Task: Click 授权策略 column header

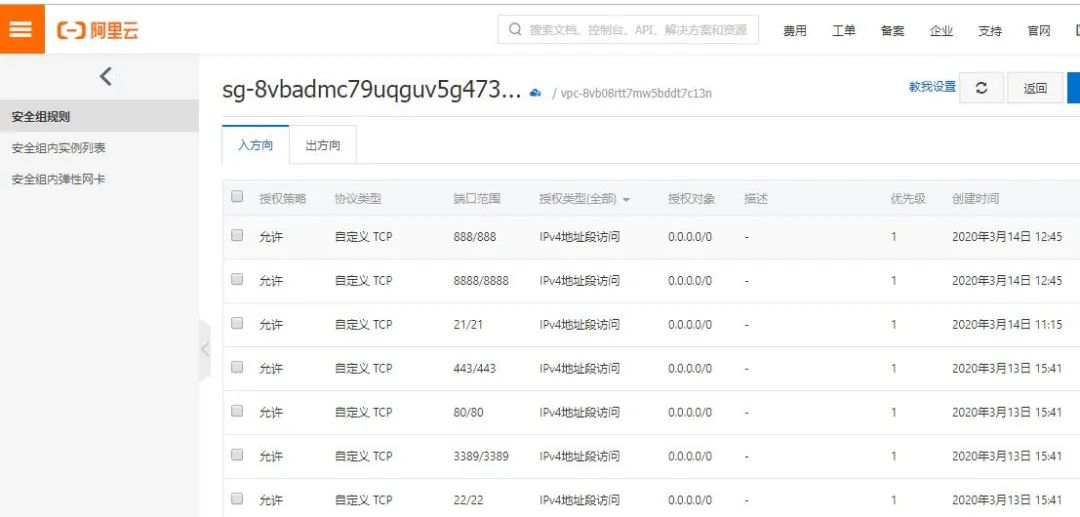Action: pyautogui.click(x=282, y=199)
